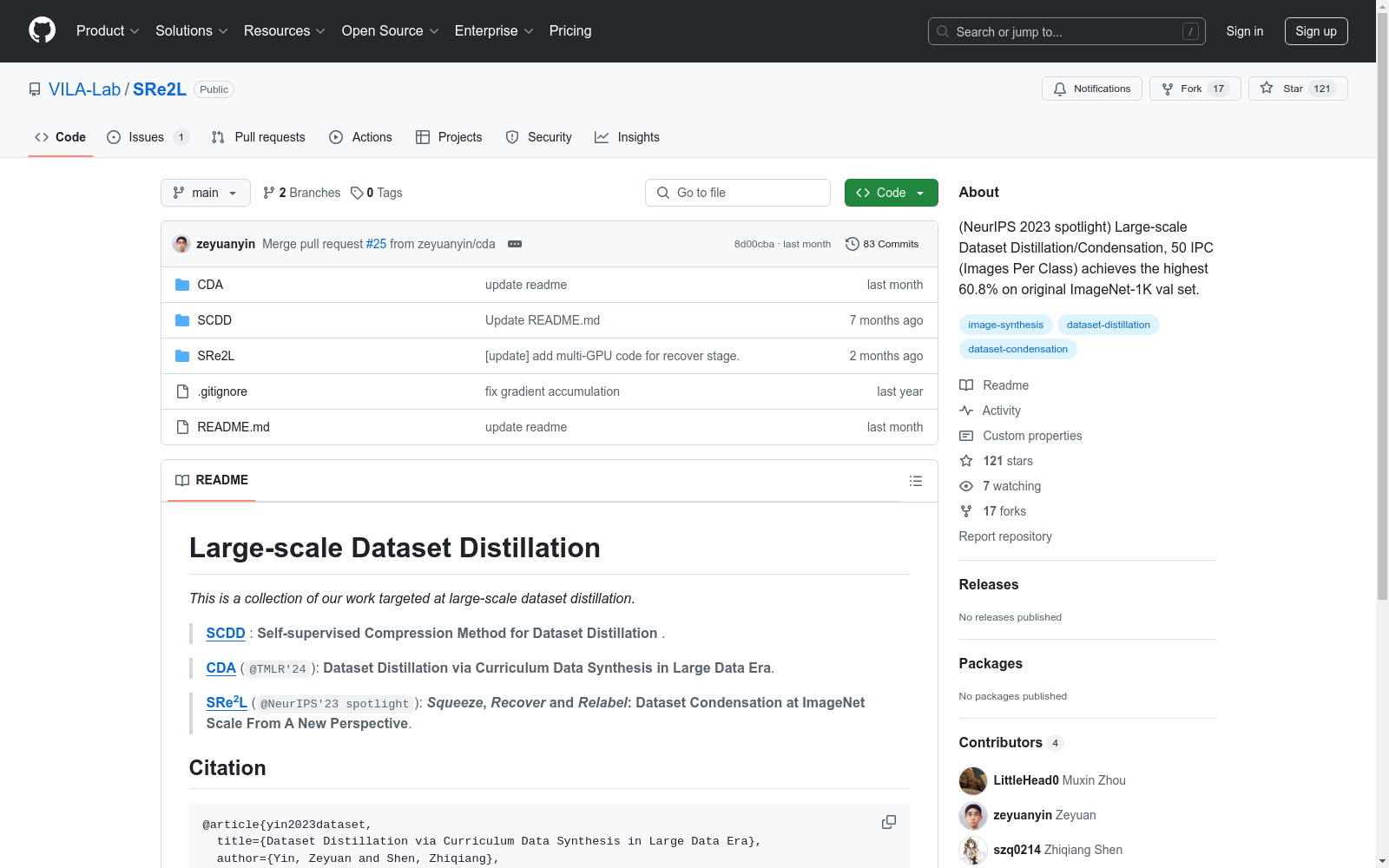Open the Packages section heading
Image resolution: width=1389 pixels, height=868 pixels.
pos(991,664)
